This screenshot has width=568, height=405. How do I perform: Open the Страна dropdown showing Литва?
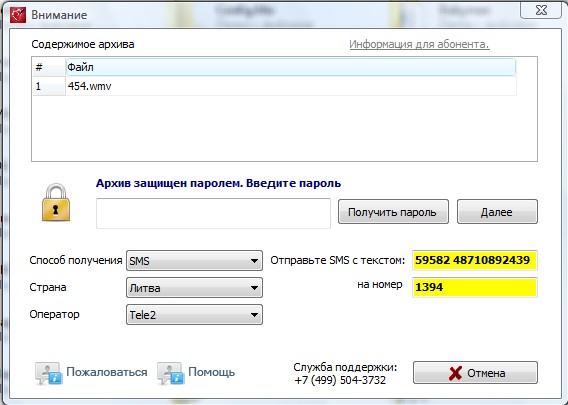tap(194, 288)
